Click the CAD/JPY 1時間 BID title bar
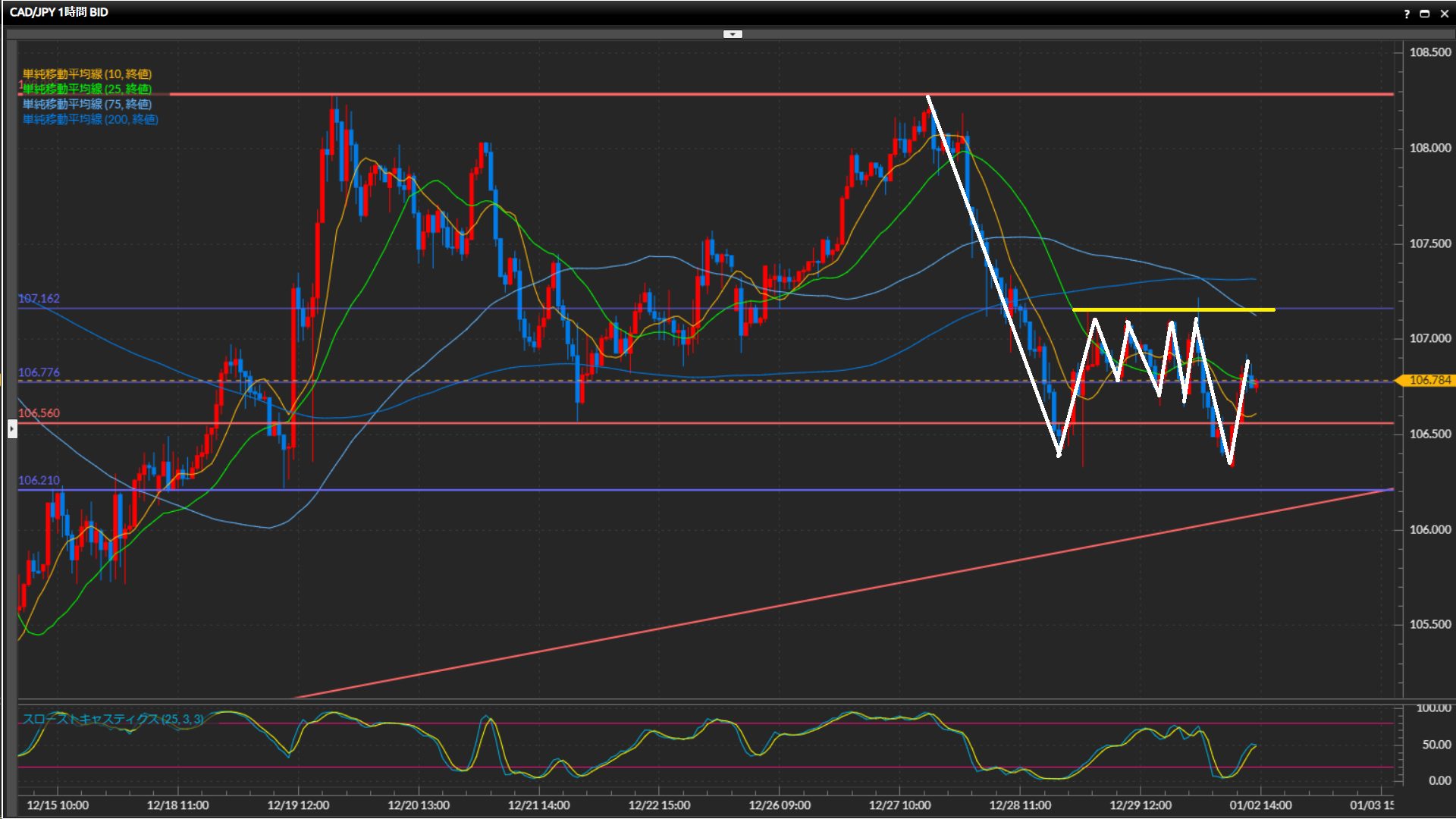Screen dimensions: 1456x819 pos(59,12)
